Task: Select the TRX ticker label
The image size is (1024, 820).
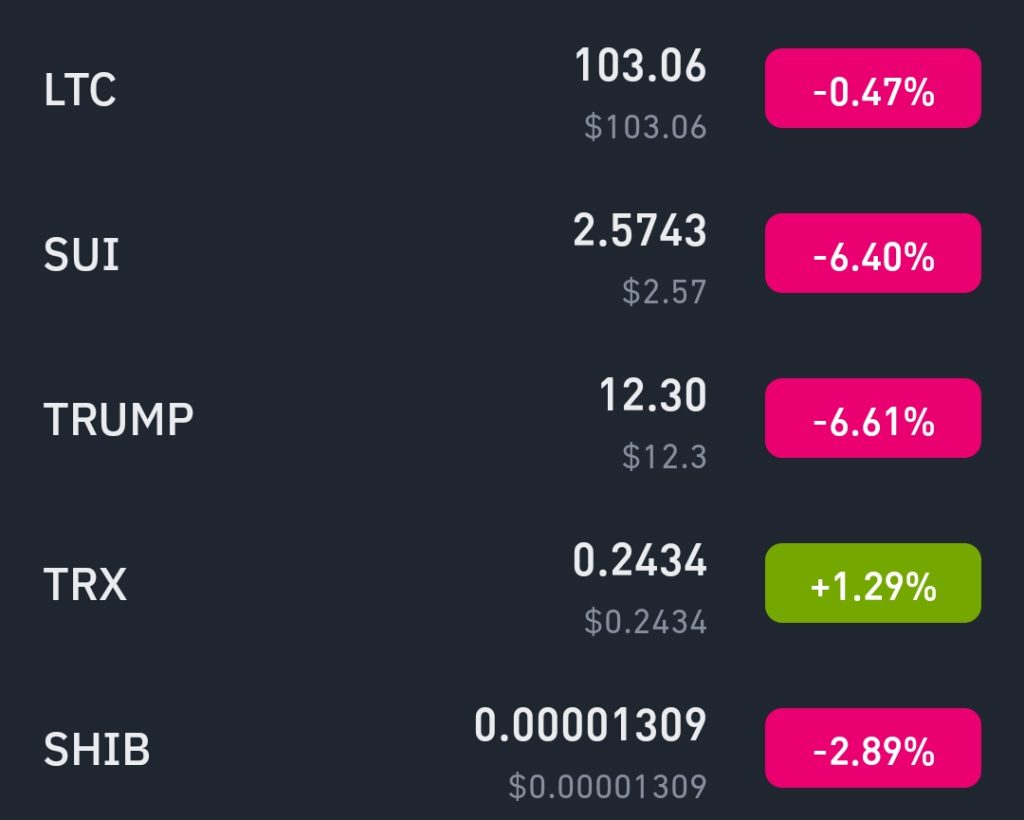Action: [85, 584]
